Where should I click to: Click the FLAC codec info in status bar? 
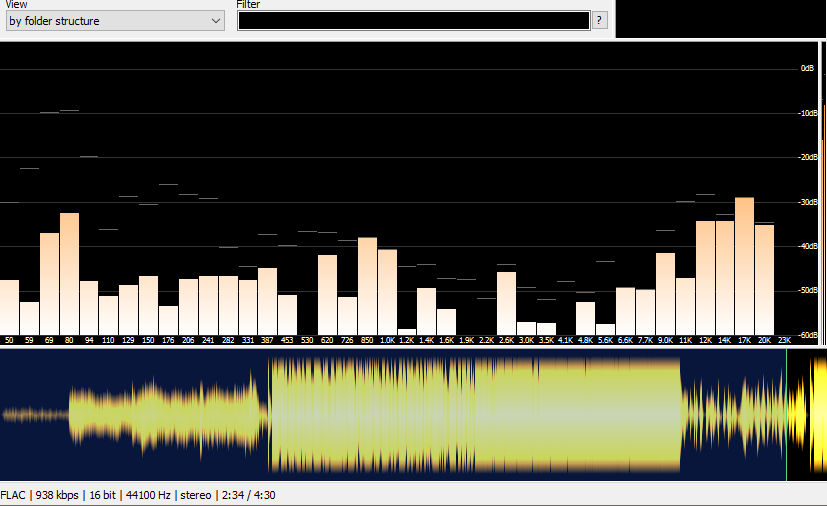point(13,495)
